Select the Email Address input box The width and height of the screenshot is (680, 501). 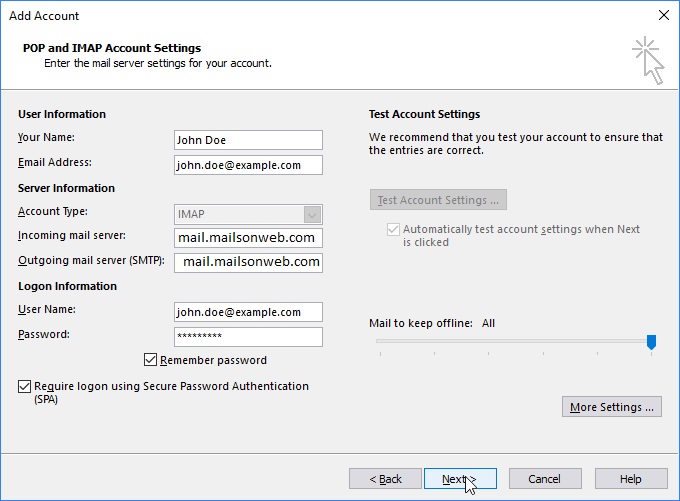point(248,165)
